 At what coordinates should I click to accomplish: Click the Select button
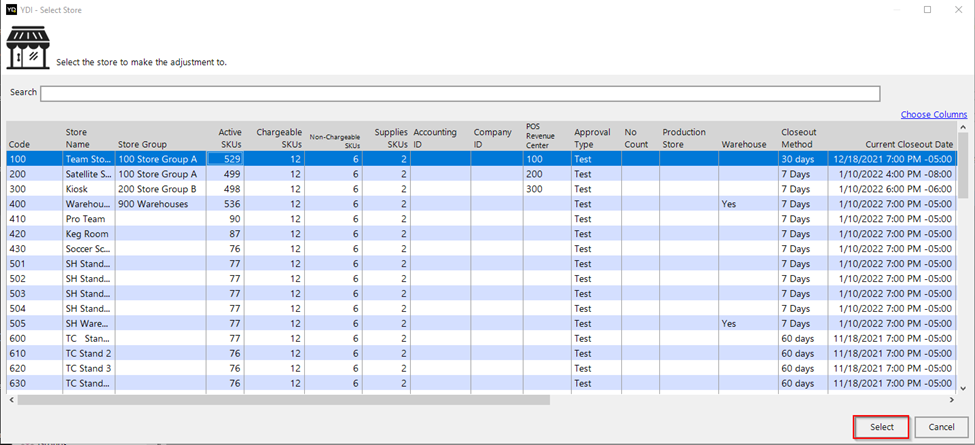point(881,427)
